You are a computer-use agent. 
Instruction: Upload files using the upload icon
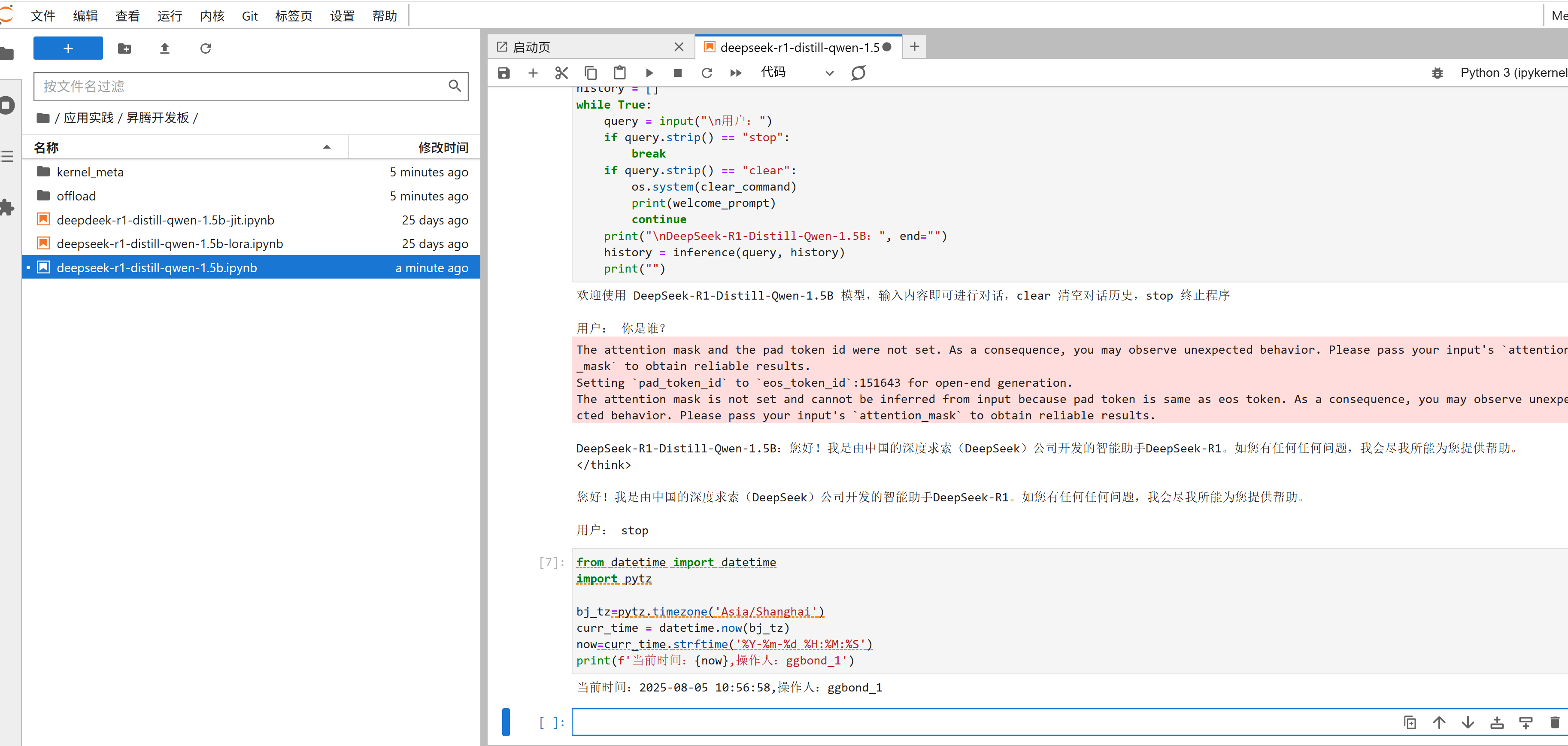click(164, 48)
